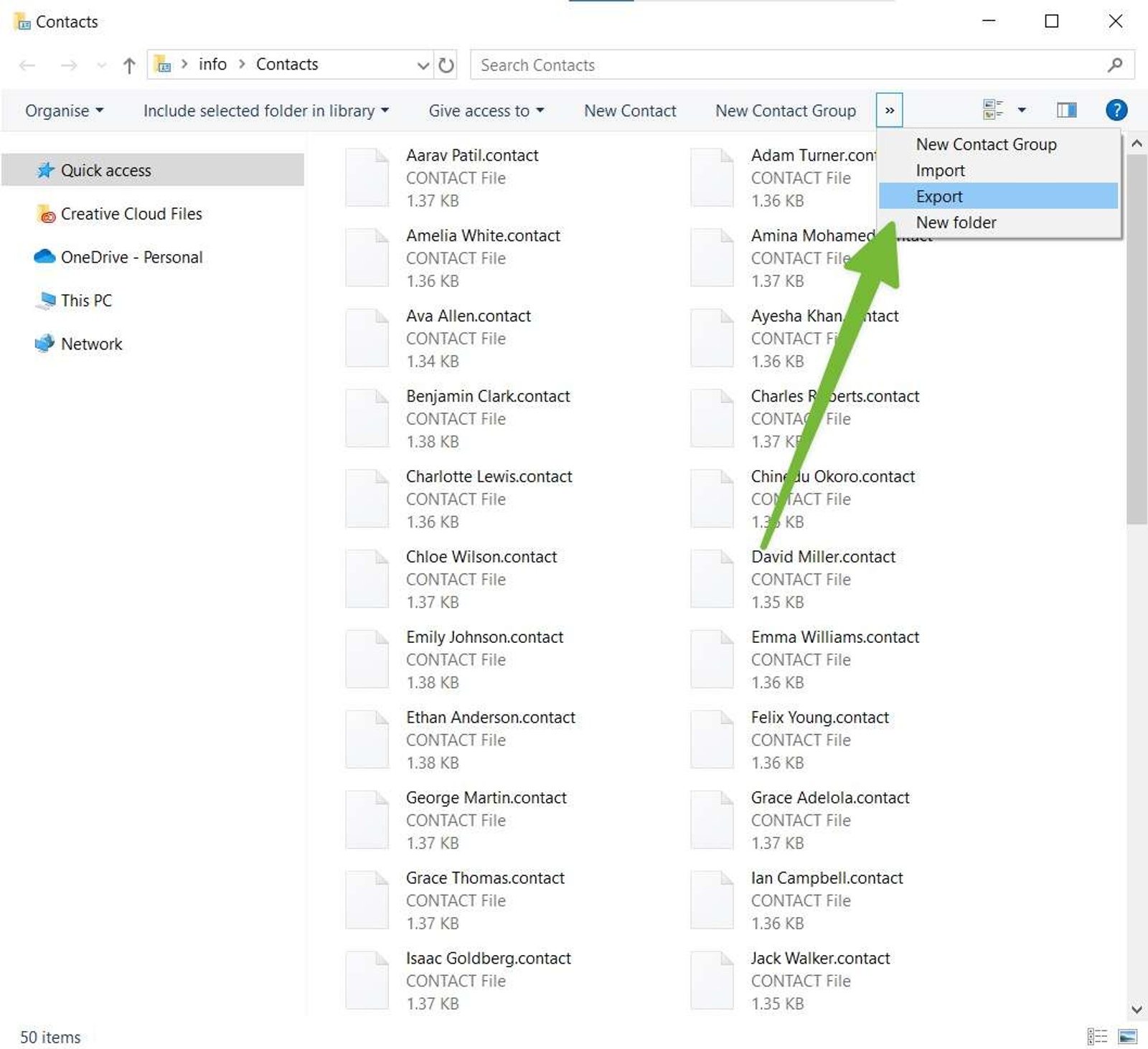Click the Change your view icon
Screen dimensions: 1148x1049
[x=993, y=110]
